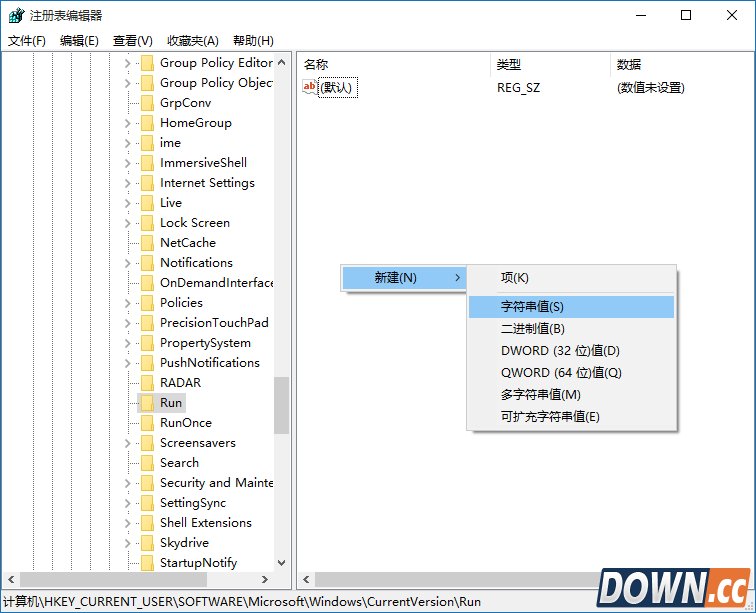Expand the Internet Settings node
This screenshot has height=613, width=756.
tap(128, 183)
